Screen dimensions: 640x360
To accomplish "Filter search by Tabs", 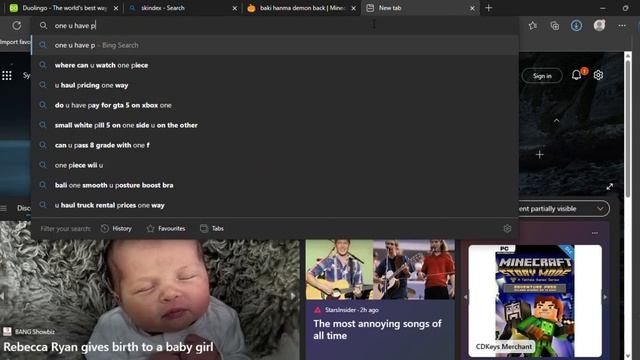I will [x=212, y=229].
